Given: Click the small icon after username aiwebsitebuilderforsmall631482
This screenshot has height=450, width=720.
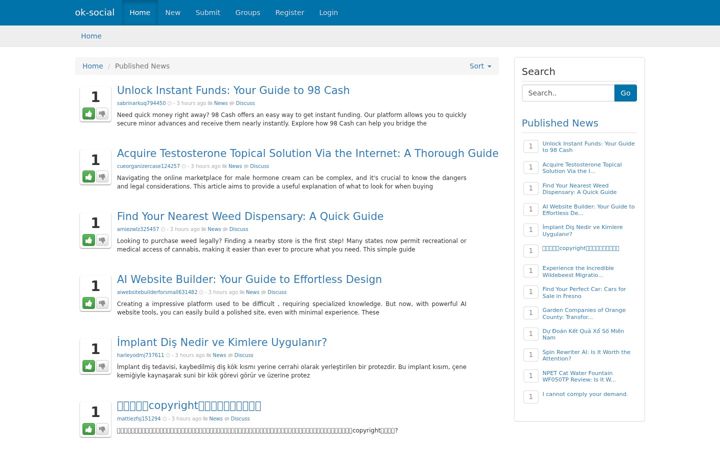Looking at the screenshot, I should (201, 292).
